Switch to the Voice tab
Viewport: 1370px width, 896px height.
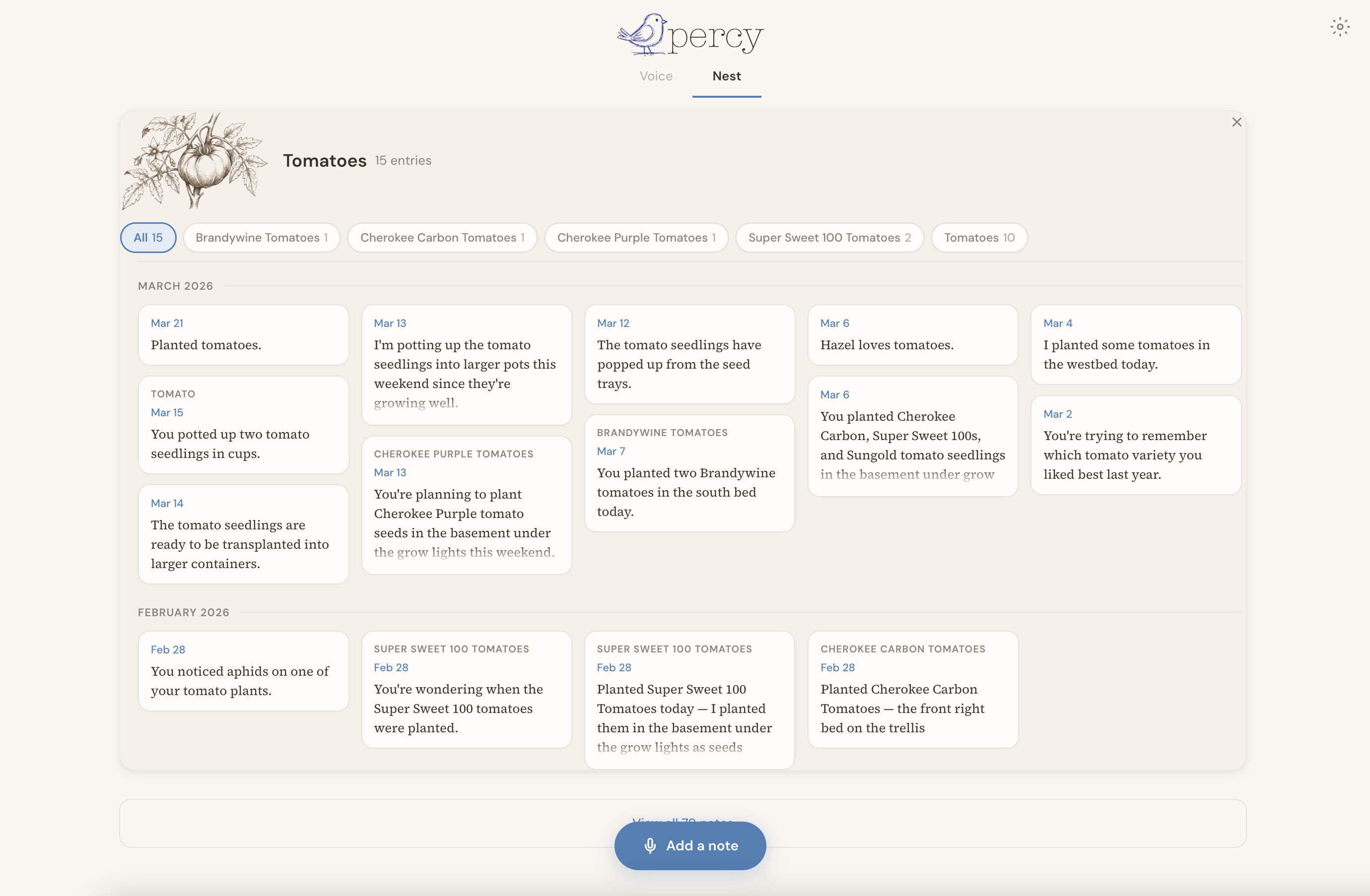656,76
